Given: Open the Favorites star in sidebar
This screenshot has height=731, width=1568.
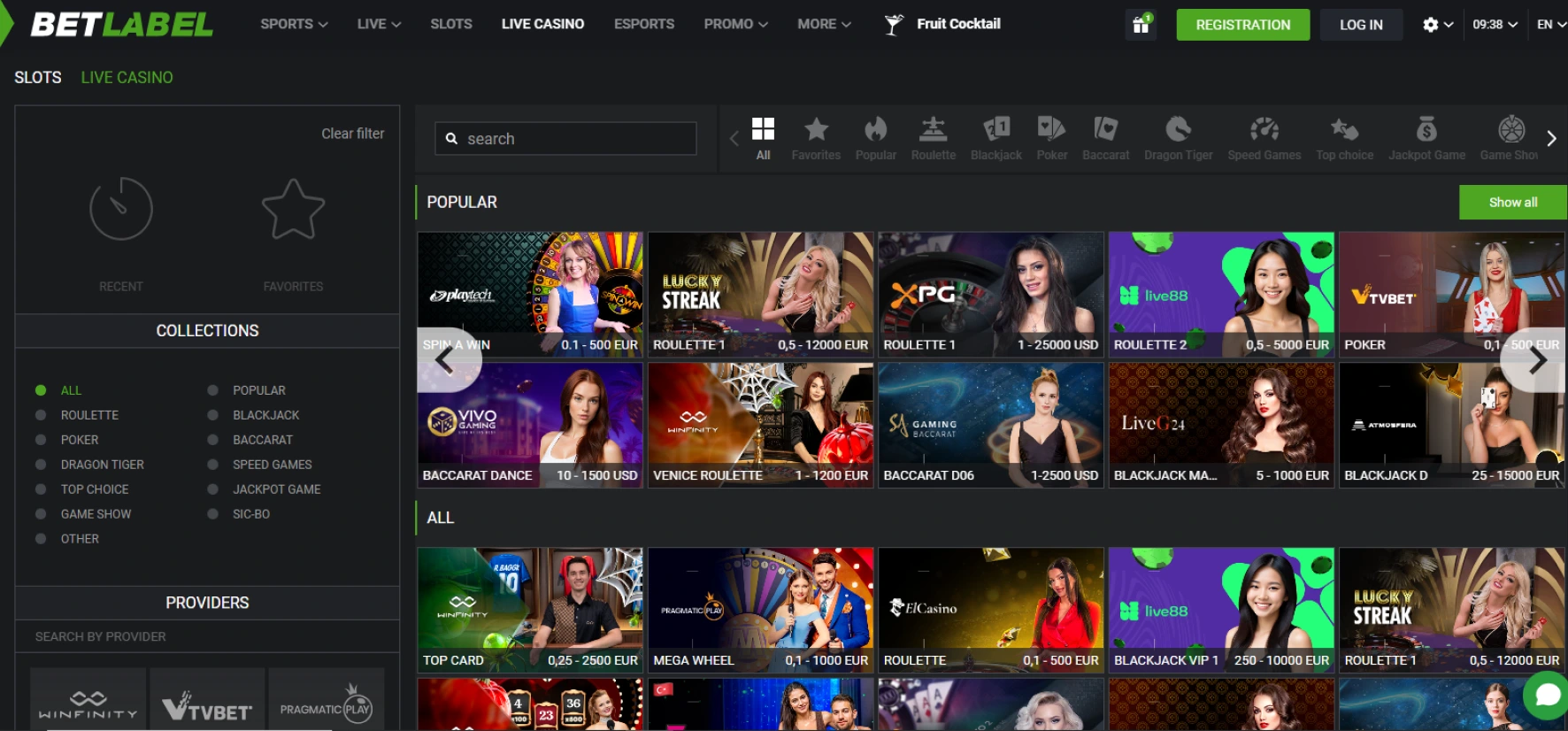Looking at the screenshot, I should [293, 210].
